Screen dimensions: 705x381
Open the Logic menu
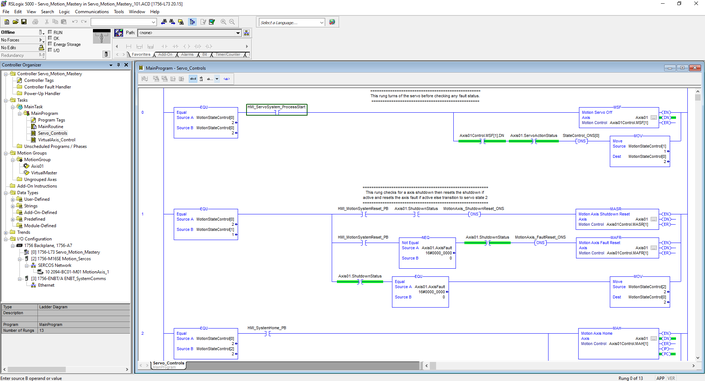click(x=64, y=12)
